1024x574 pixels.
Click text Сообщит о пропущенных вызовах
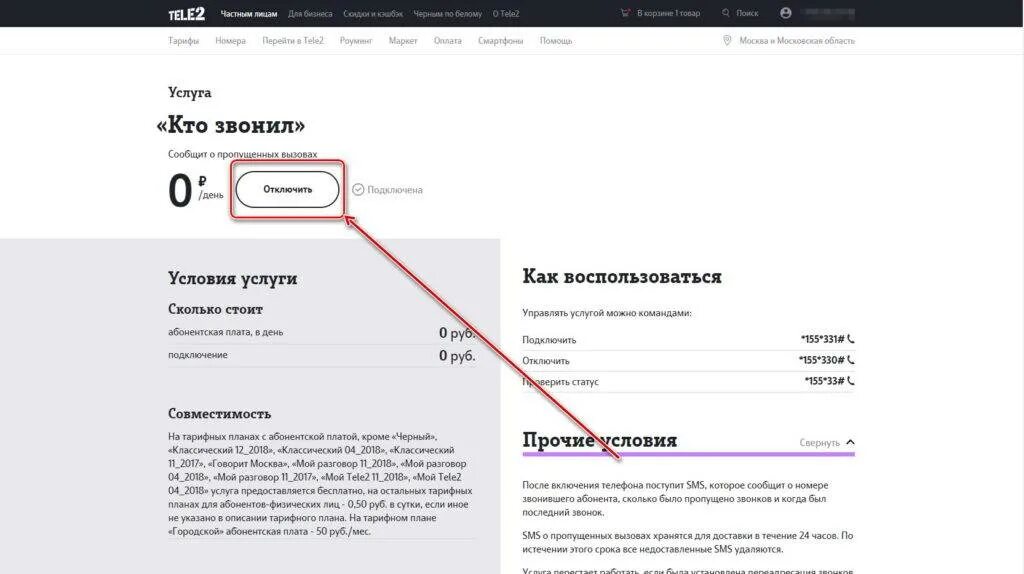coord(242,154)
